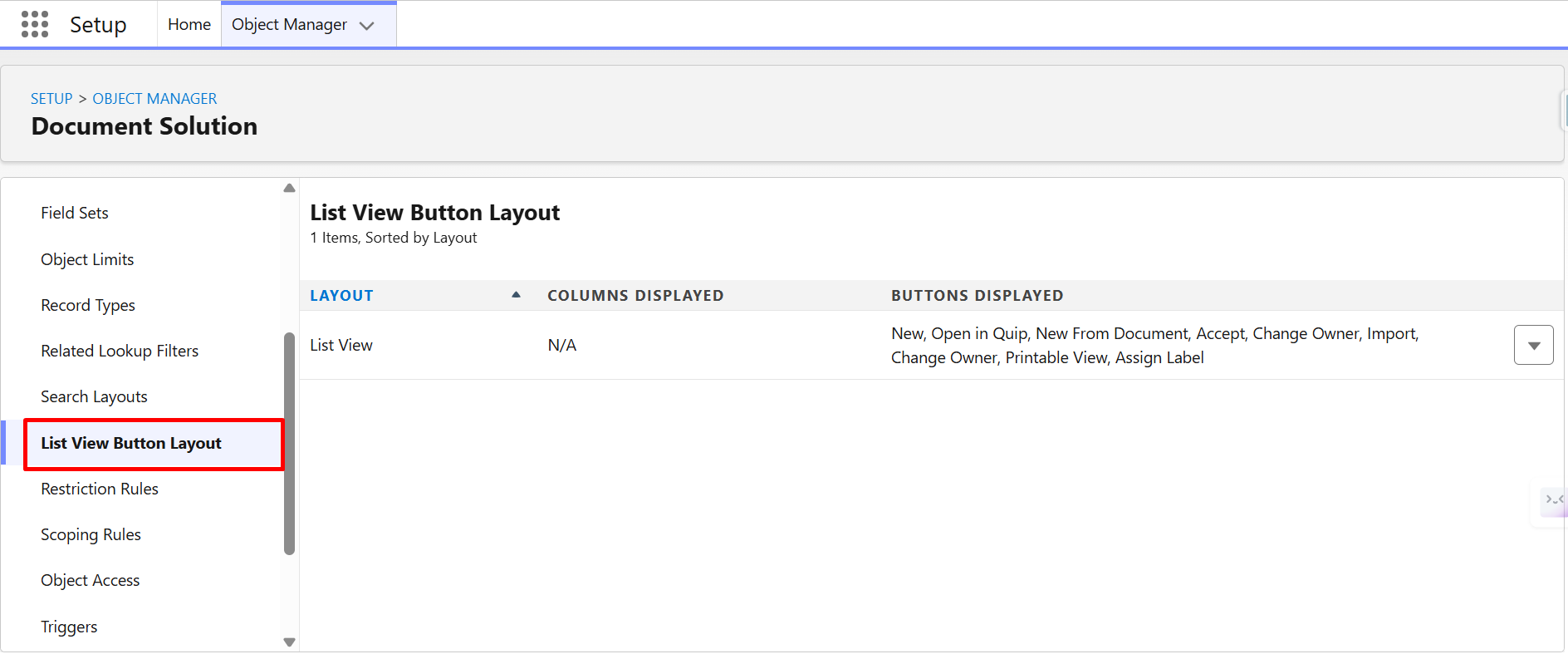The image size is (1568, 654).
Task: Click the OBJECT MANAGER breadcrumb link
Action: point(154,99)
